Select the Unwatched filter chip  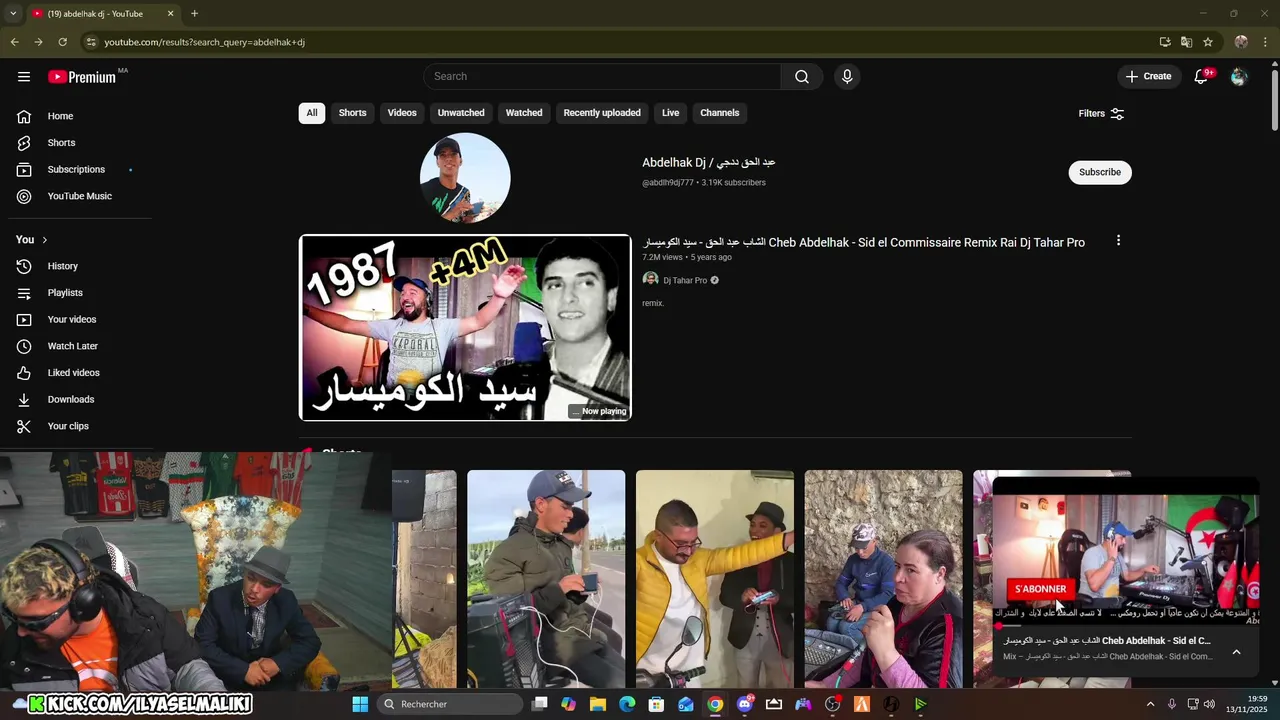pos(461,113)
